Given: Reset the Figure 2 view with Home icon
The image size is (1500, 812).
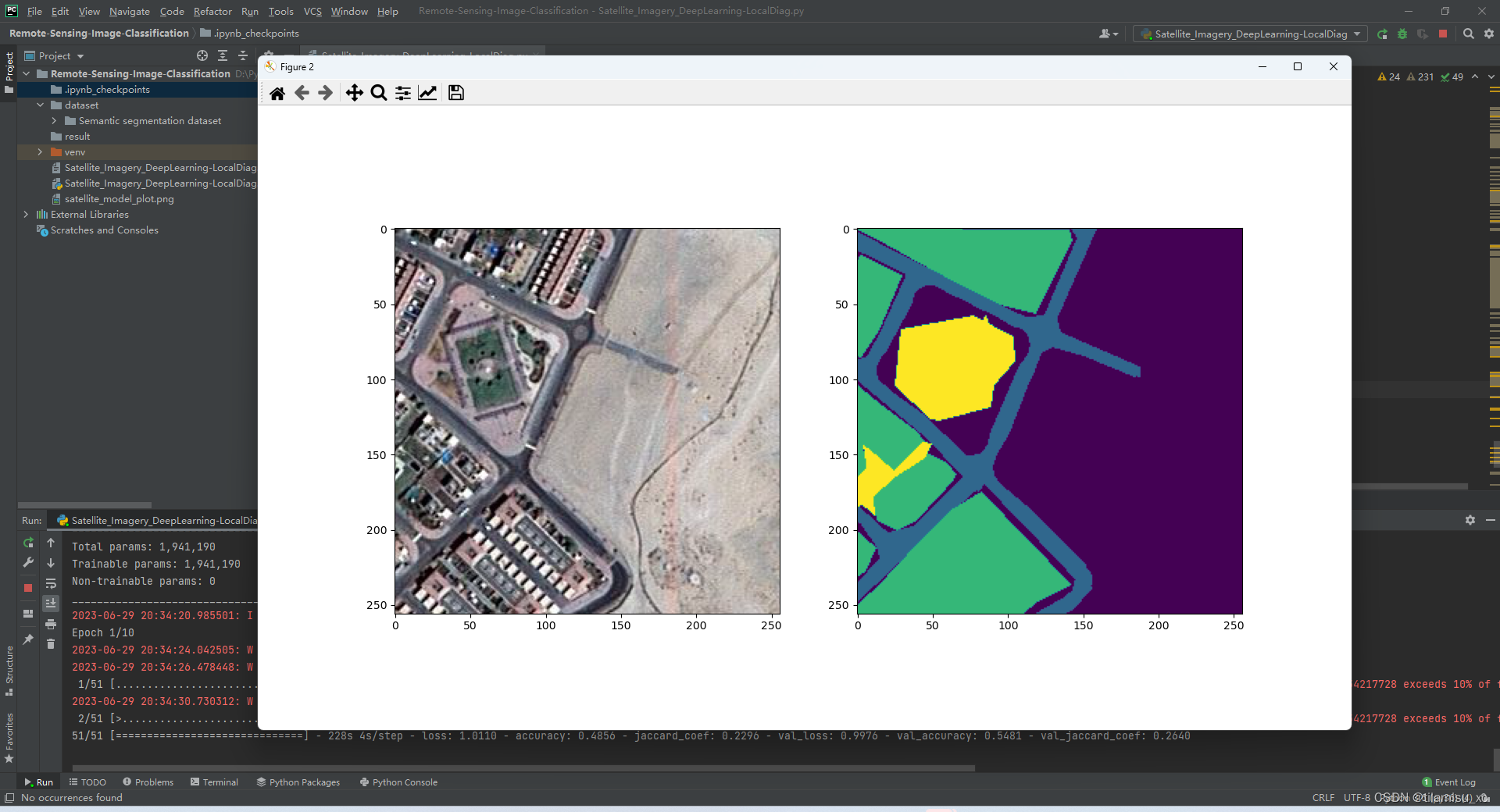Looking at the screenshot, I should pyautogui.click(x=277, y=93).
